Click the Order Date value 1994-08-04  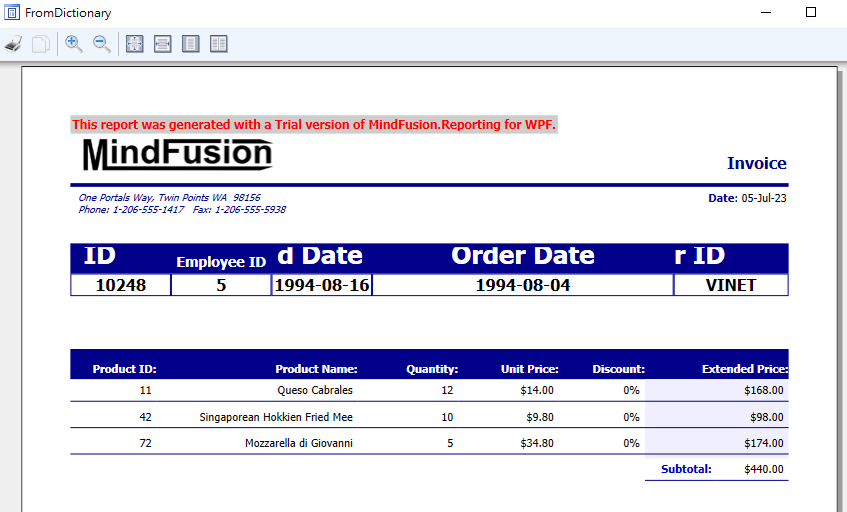(522, 285)
